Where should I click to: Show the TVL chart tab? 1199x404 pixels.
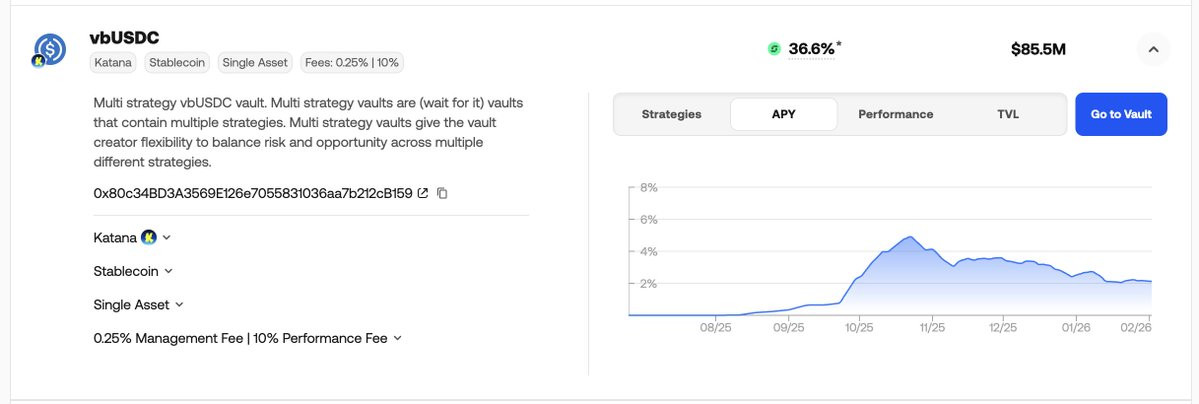(x=1008, y=114)
